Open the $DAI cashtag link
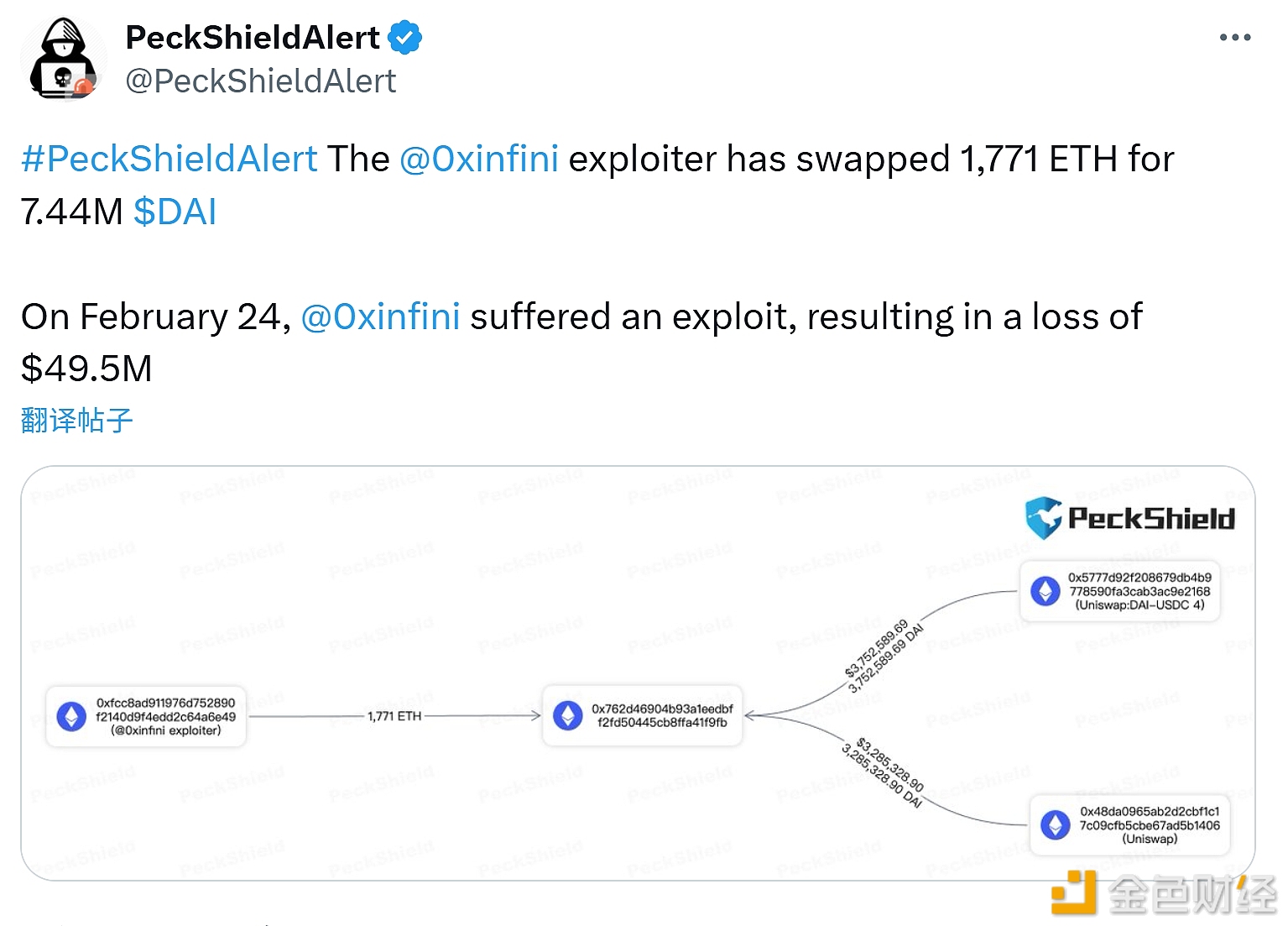Image resolution: width=1288 pixels, height=926 pixels. point(175,212)
